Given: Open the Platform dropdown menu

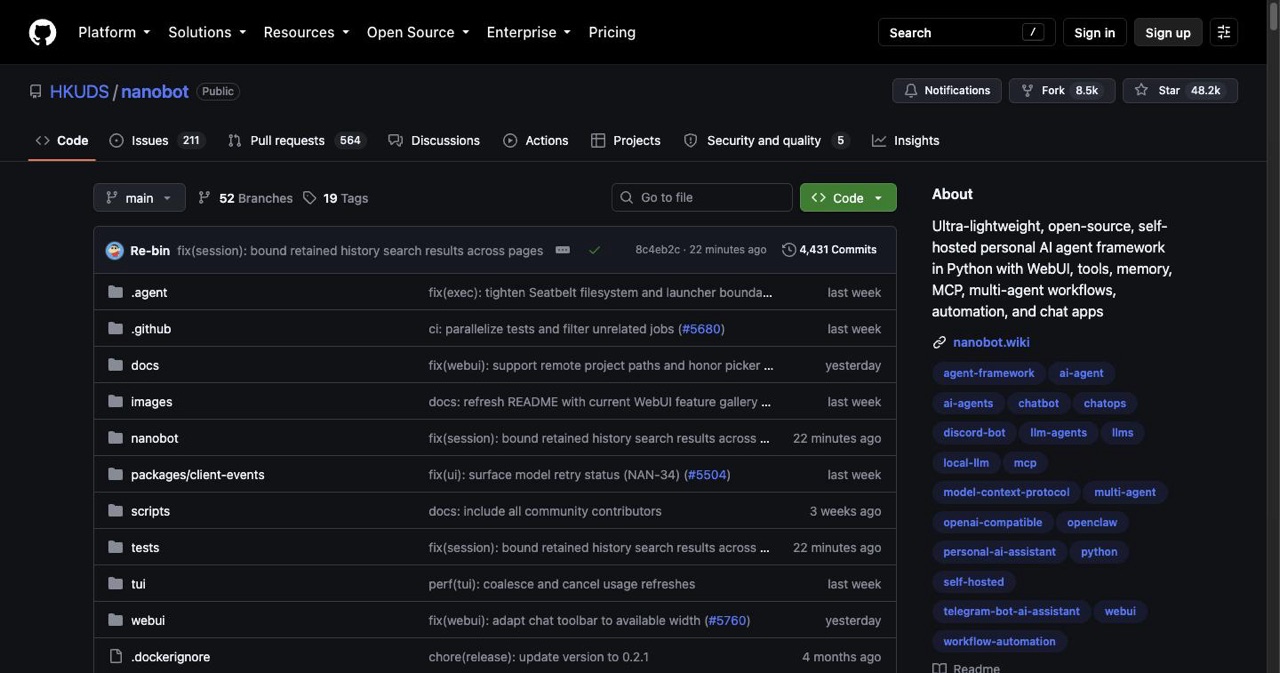Looking at the screenshot, I should coord(114,32).
